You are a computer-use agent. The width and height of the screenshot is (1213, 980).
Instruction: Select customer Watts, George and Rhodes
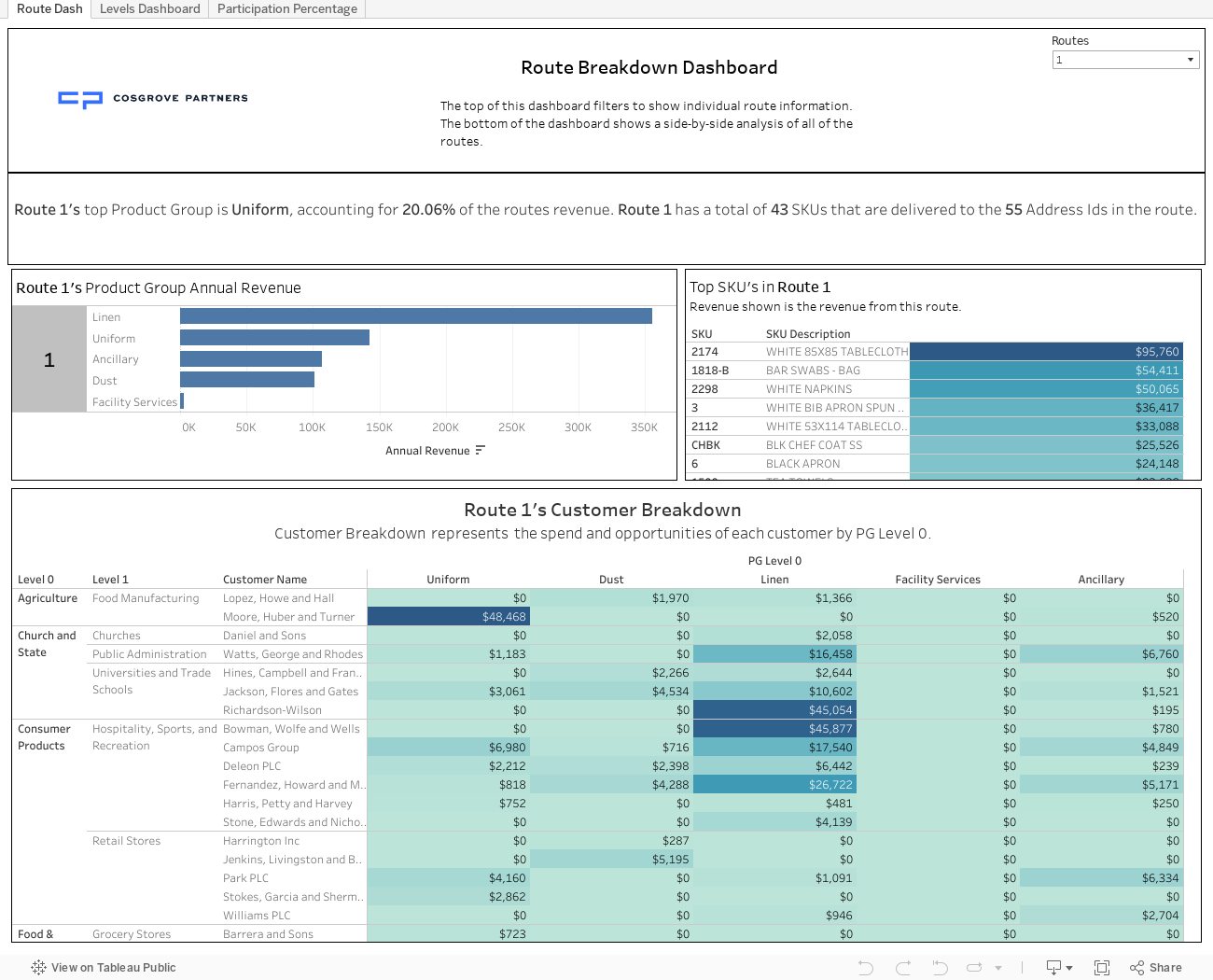[x=293, y=654]
